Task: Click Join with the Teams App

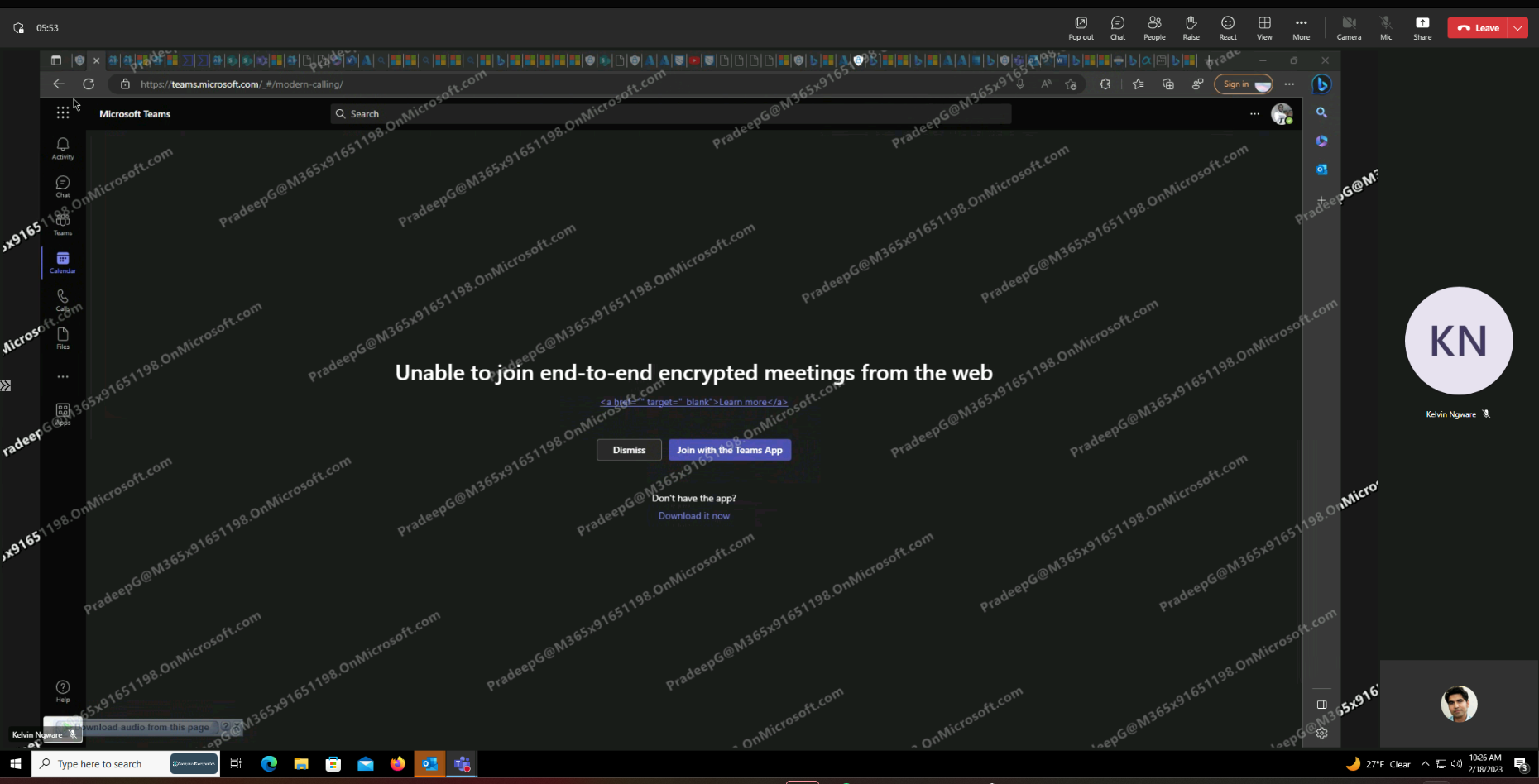Action: [729, 450]
